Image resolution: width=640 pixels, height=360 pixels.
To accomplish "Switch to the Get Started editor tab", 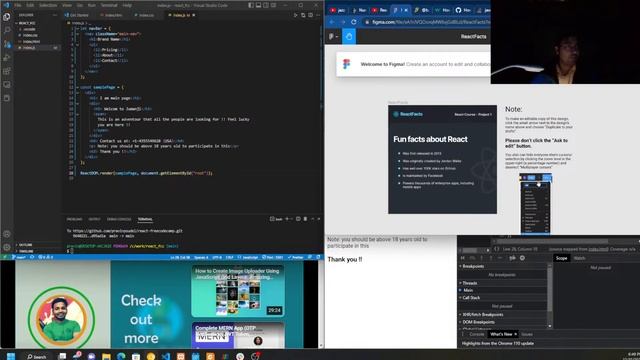I will 77,15.
